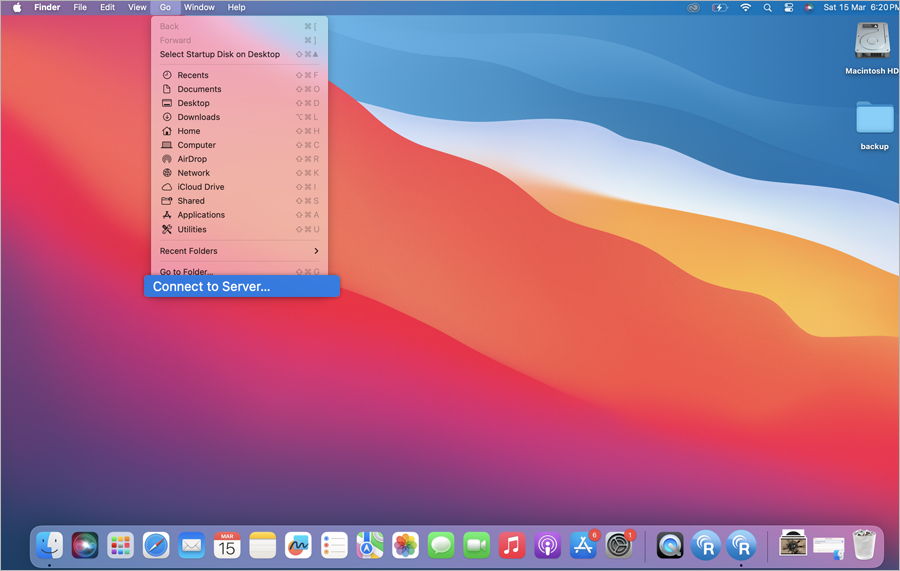Viewport: 900px width, 571px height.
Task: Choose Select Startup Disk on Desktop
Action: pos(239,55)
